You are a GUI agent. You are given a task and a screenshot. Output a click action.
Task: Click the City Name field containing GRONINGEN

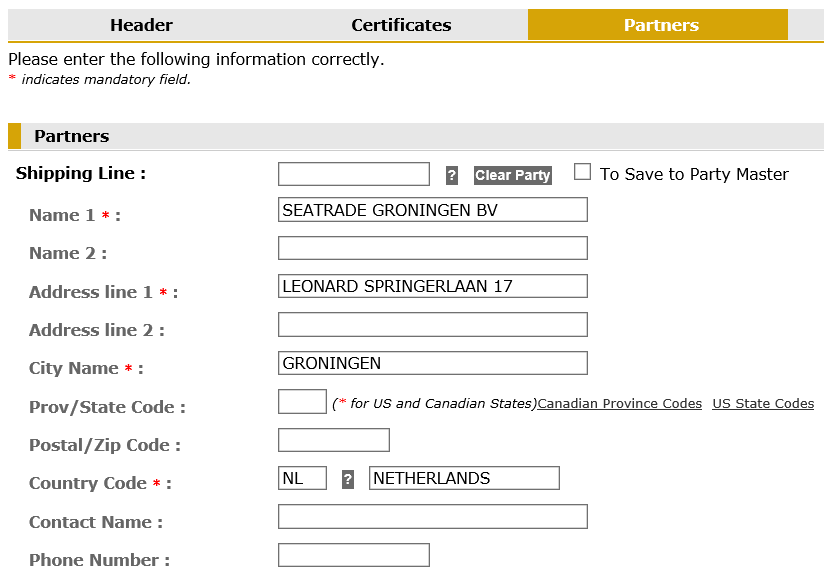(432, 363)
